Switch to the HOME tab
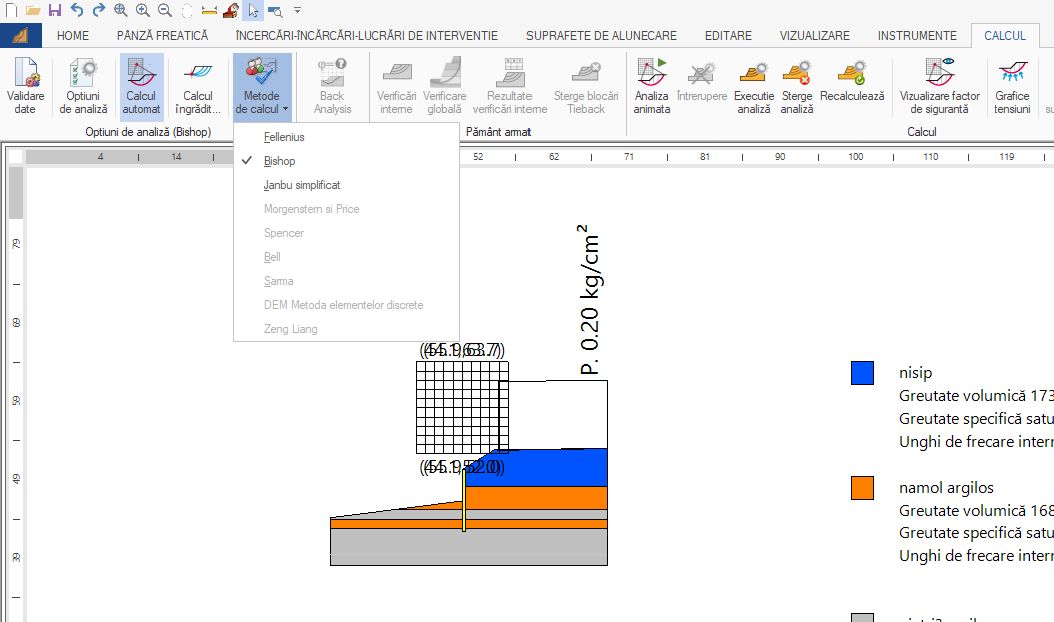This screenshot has height=622, width=1054. click(73, 36)
